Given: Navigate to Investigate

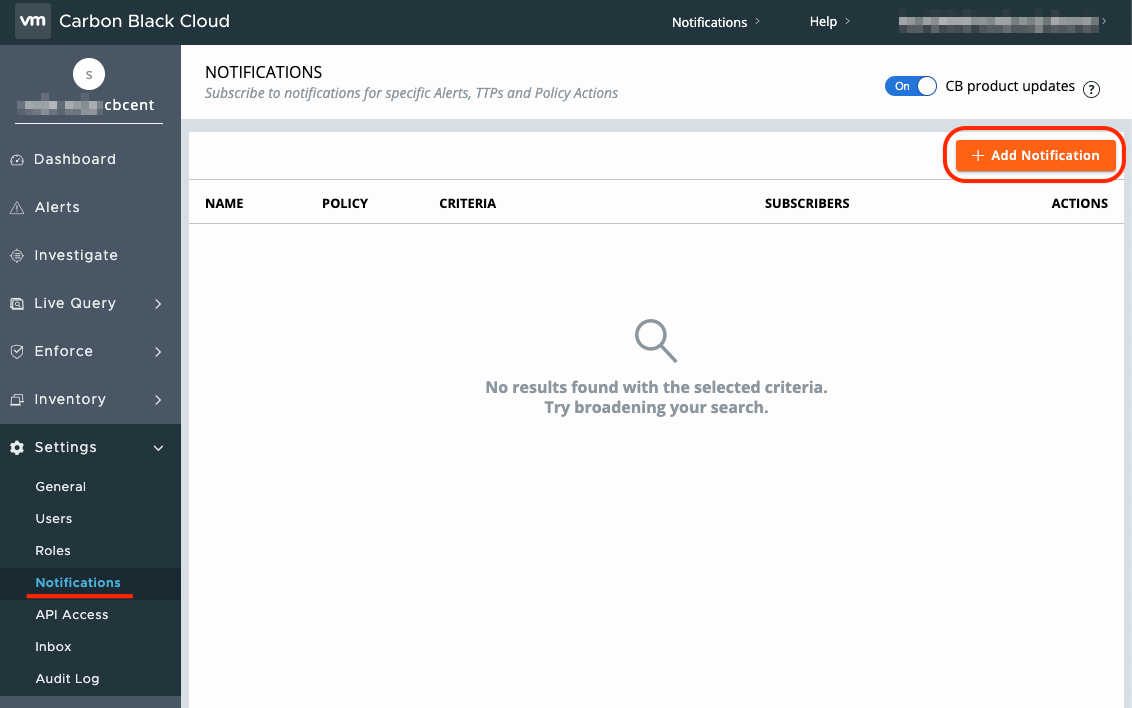Looking at the screenshot, I should [x=76, y=255].
